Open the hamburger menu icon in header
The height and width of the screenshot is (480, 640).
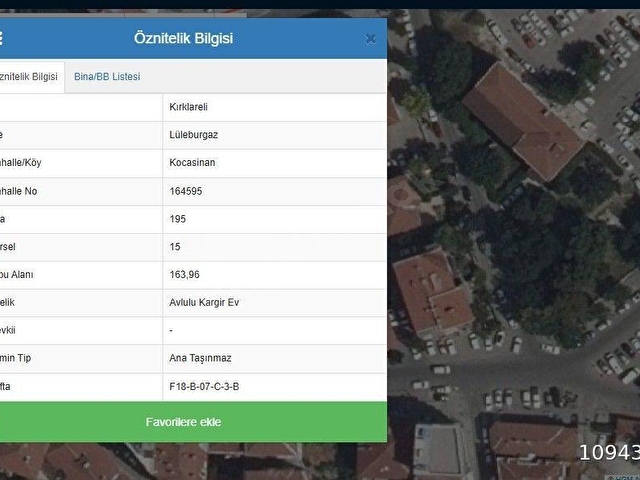tap(1, 38)
